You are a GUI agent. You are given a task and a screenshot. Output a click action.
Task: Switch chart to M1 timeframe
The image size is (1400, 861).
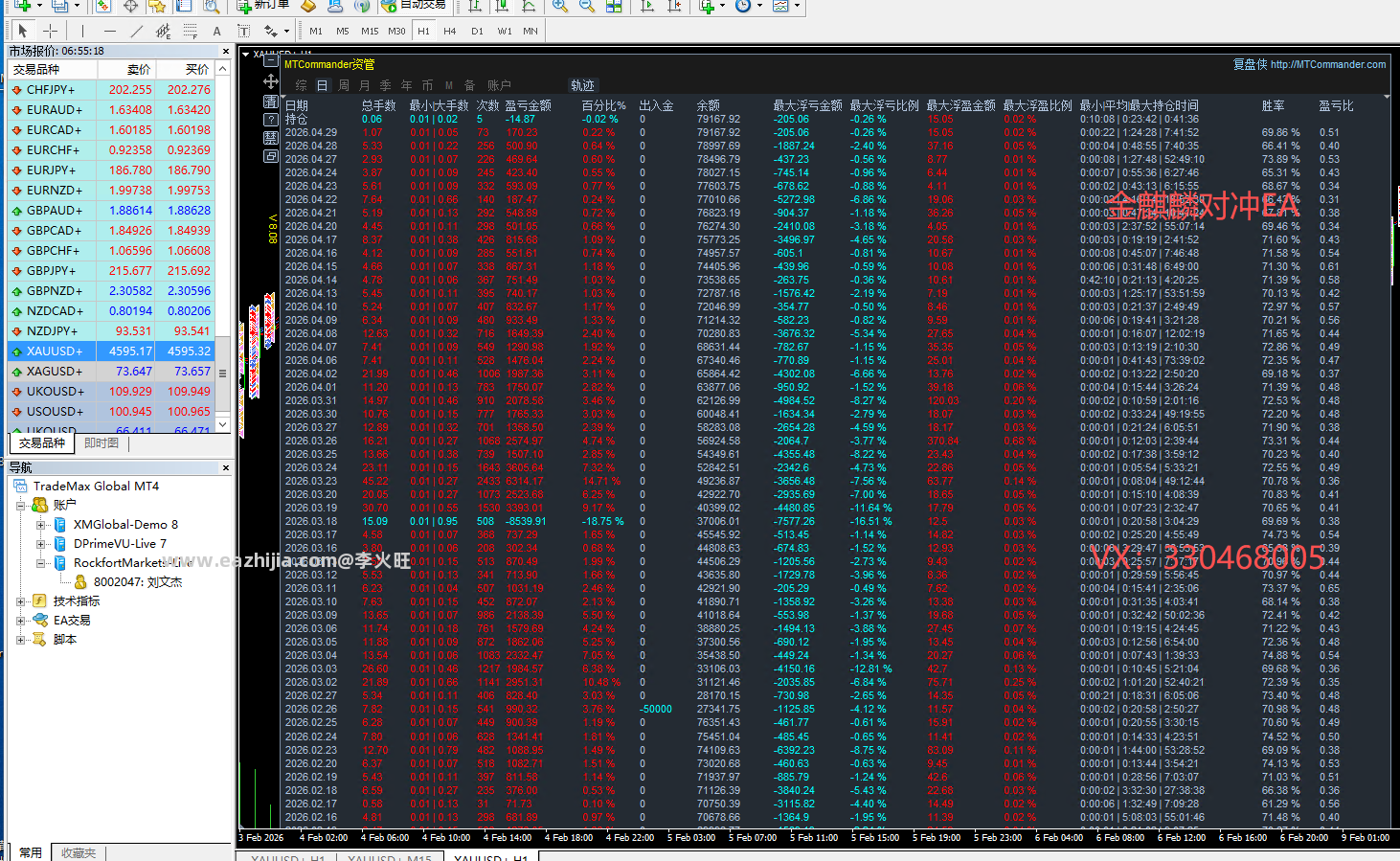tap(316, 31)
